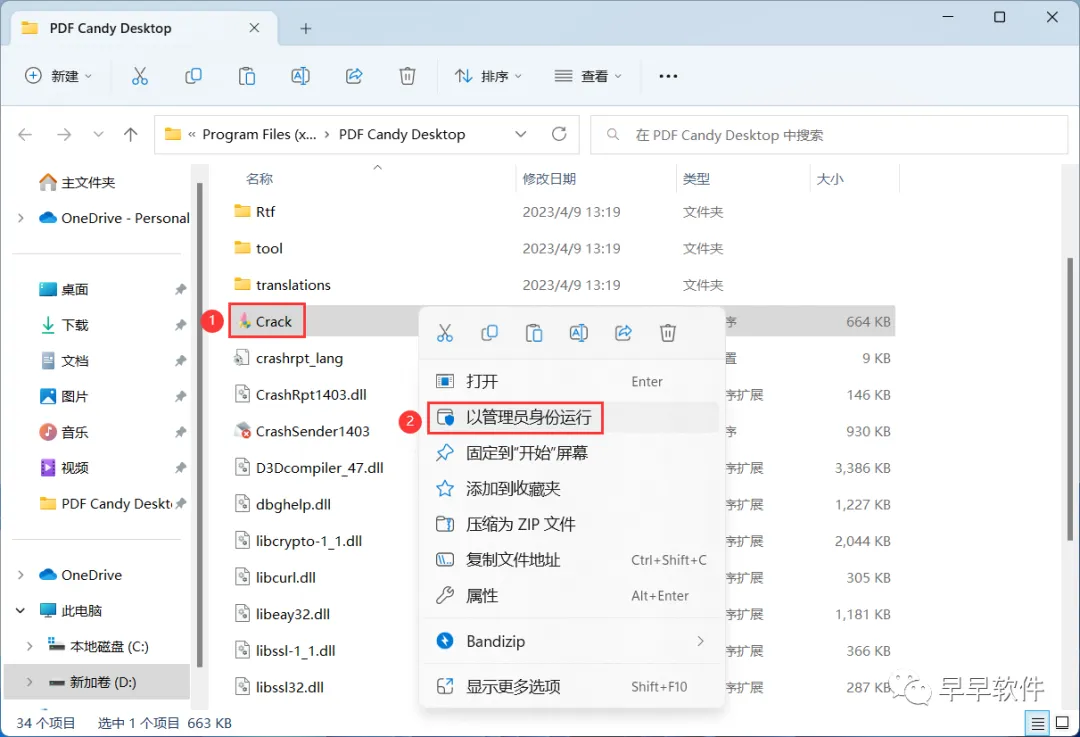1080x737 pixels.
Task: Expand OneDrive - Personal in sidebar
Action: (x=21, y=218)
